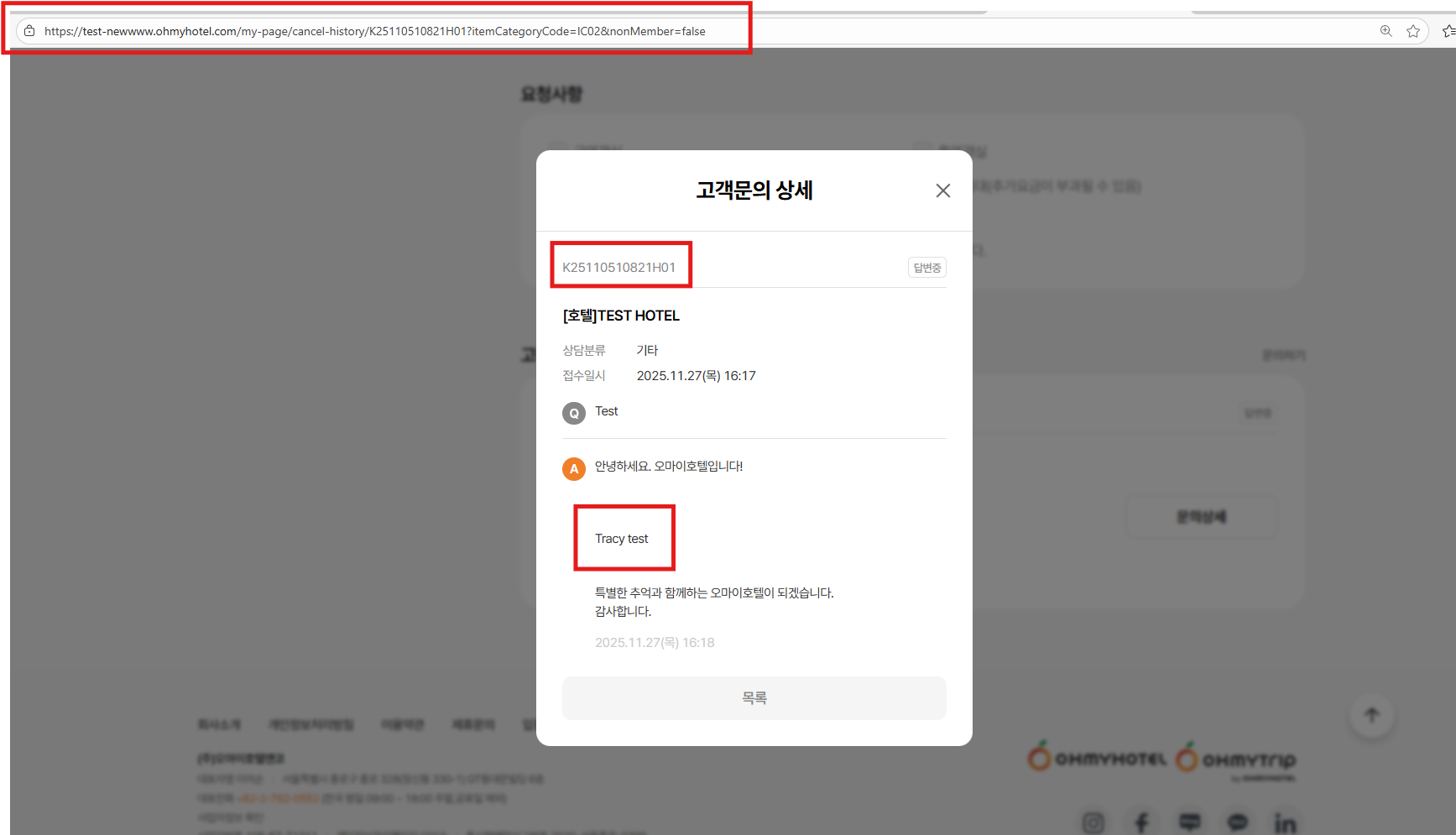
Task: Click the 개인정보처리방침 footer link
Action: tap(311, 724)
